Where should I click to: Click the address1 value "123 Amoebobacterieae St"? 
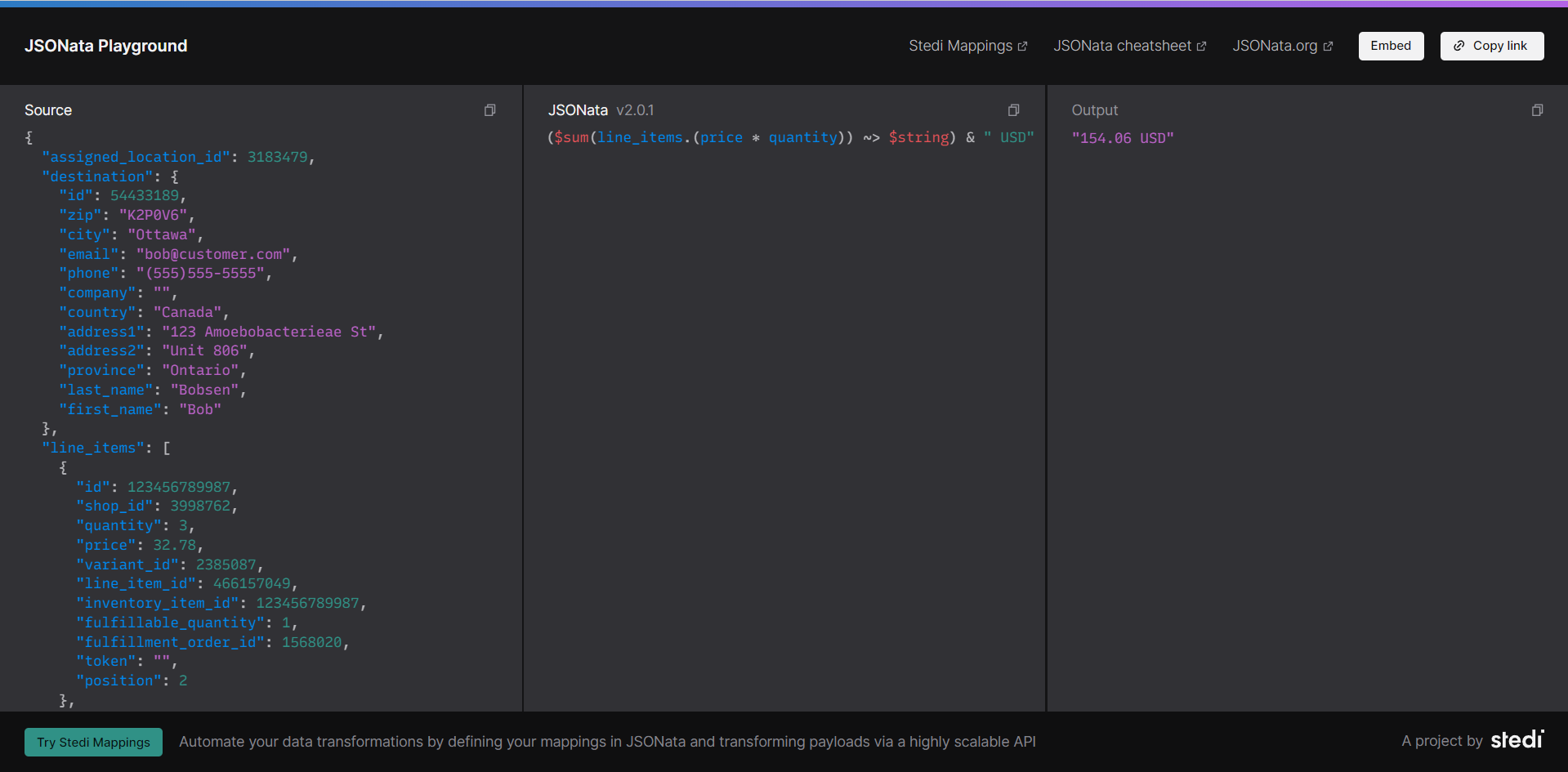pyautogui.click(x=270, y=332)
